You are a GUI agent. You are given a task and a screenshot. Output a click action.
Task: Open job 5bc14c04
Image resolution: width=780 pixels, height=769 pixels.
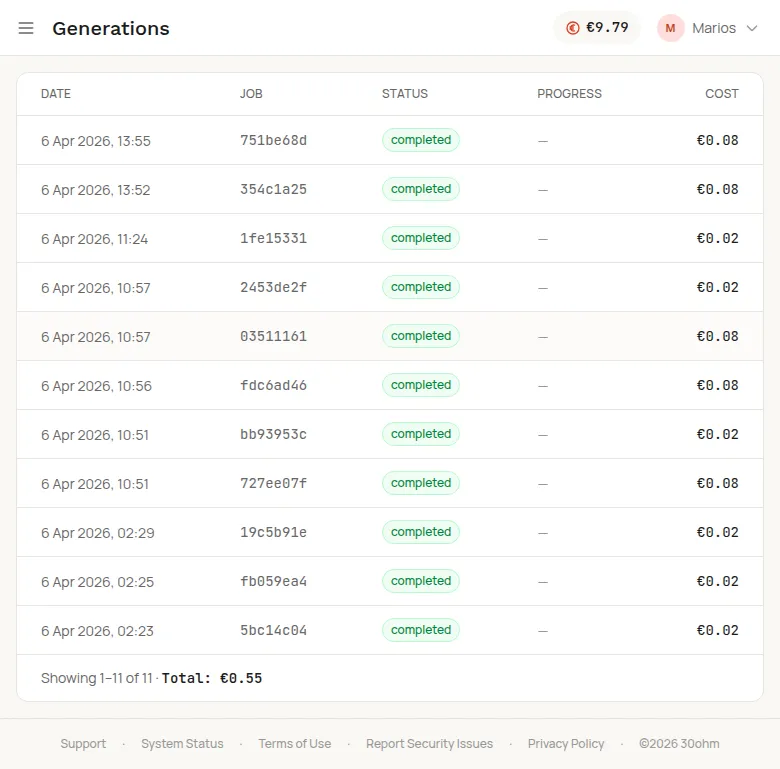point(274,630)
